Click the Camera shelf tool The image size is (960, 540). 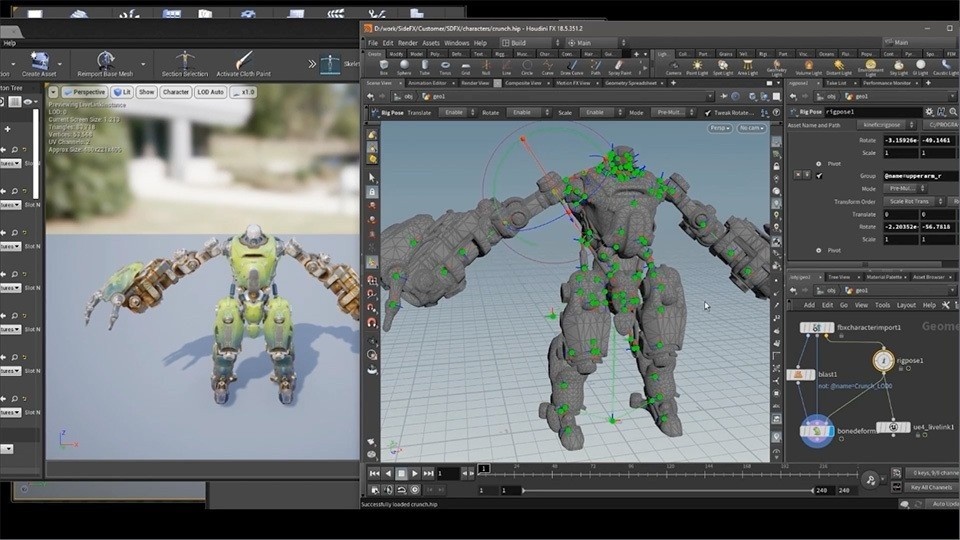673,67
